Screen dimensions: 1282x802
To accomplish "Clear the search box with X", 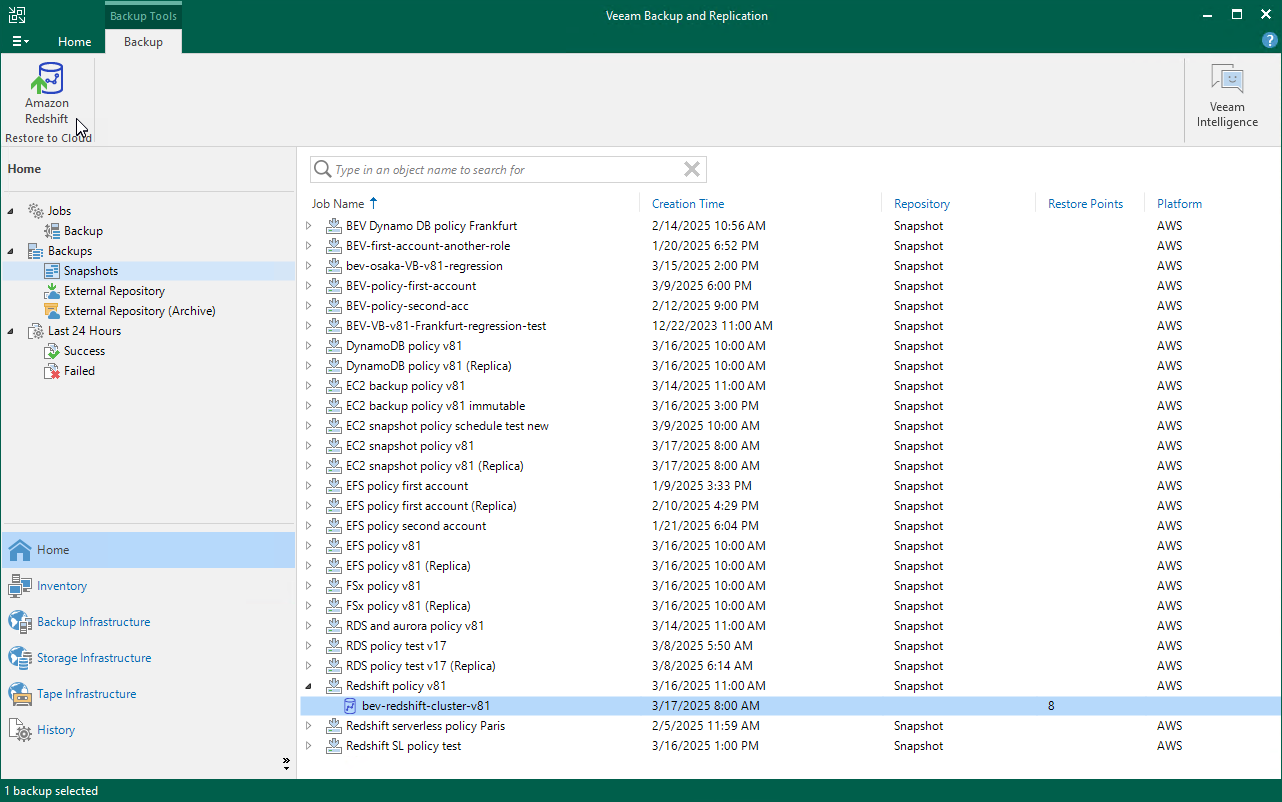I will tap(691, 170).
